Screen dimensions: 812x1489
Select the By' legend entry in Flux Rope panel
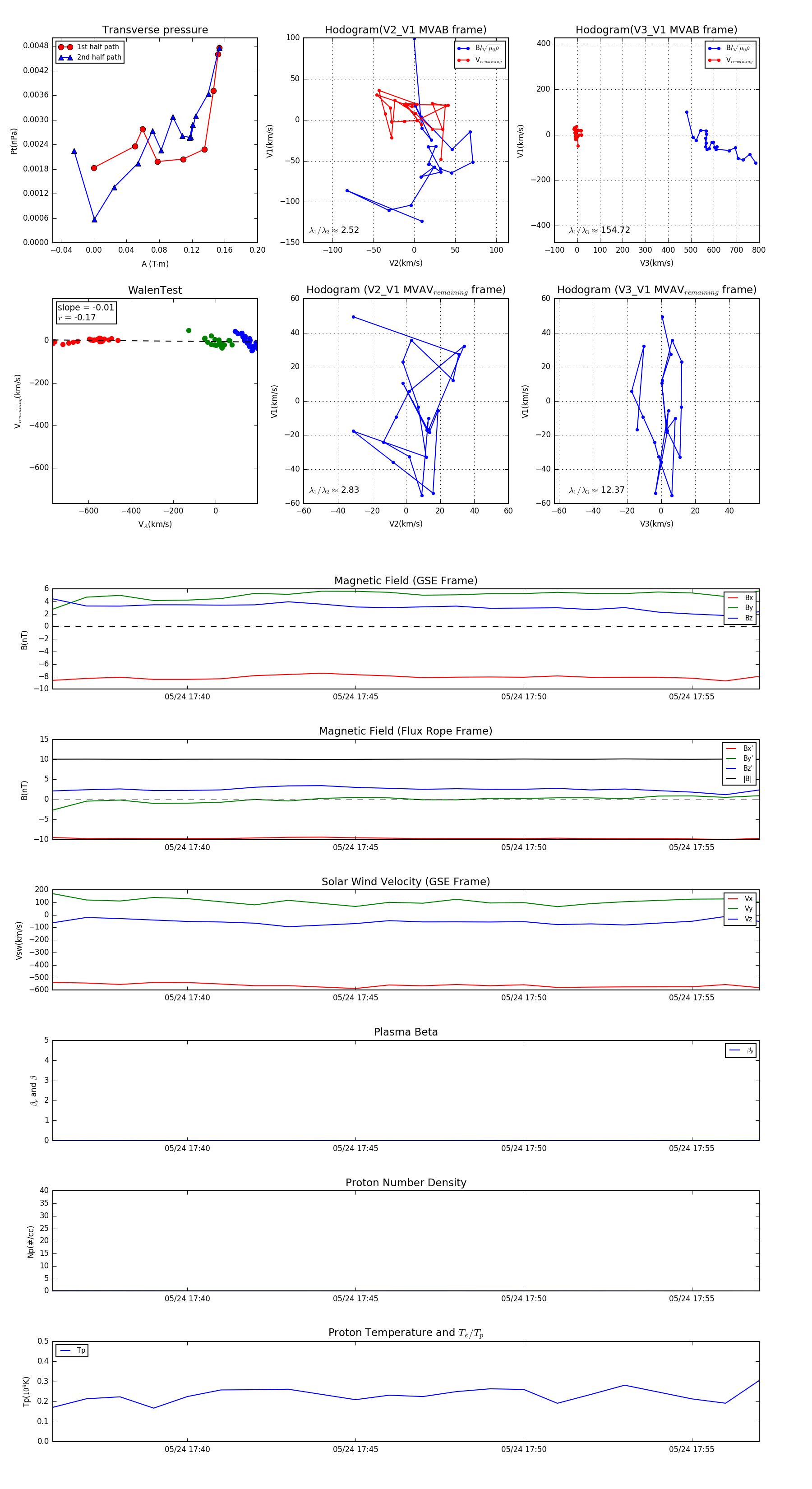tap(740, 758)
